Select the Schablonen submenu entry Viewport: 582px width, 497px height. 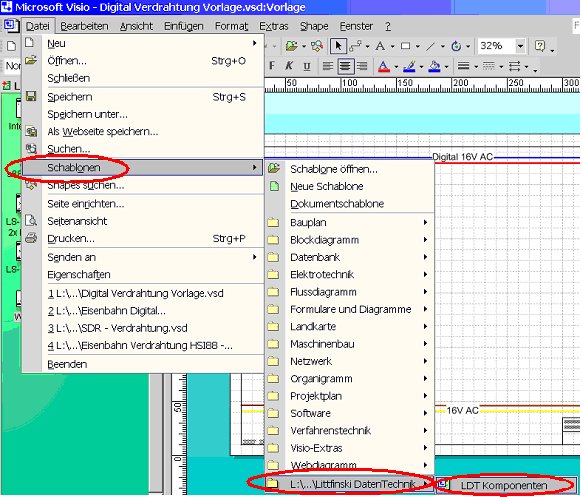(x=143, y=168)
